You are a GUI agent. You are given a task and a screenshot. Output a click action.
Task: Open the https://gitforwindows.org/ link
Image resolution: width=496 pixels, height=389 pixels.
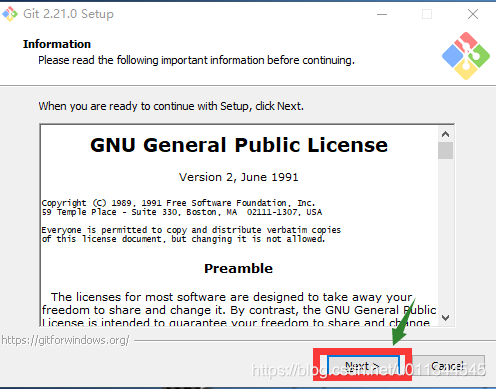coord(65,340)
